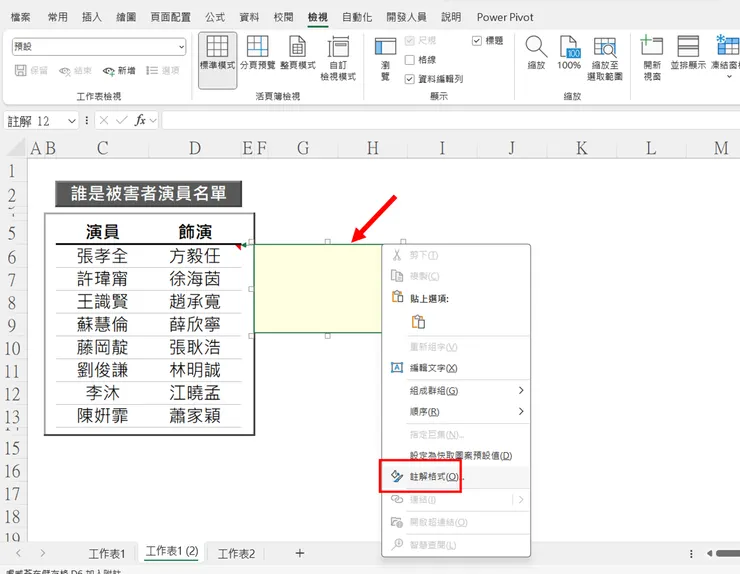Expand the 凍結窗格 dropdown arrow
The height and width of the screenshot is (574, 740).
pos(729,76)
